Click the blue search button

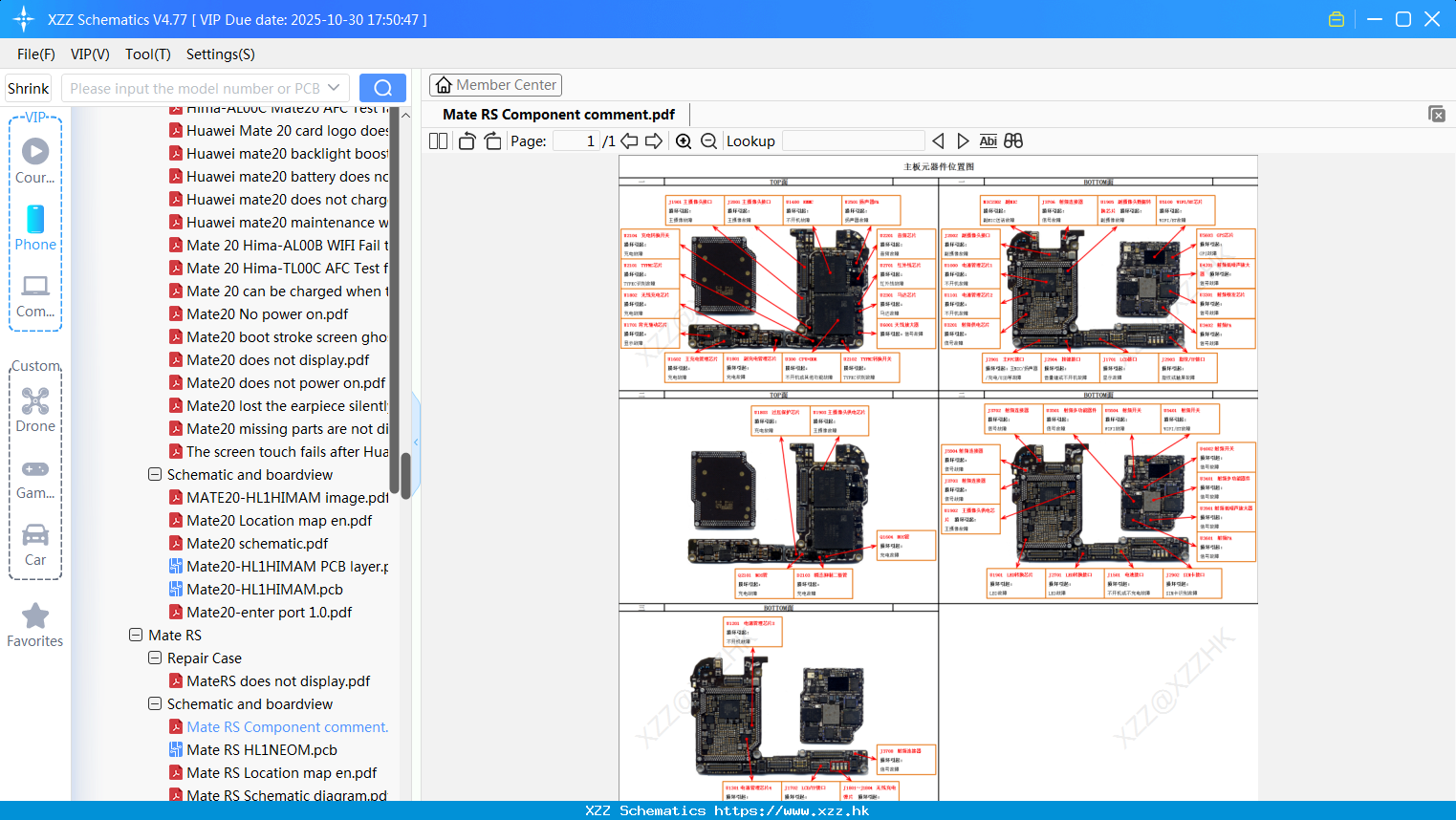point(382,88)
